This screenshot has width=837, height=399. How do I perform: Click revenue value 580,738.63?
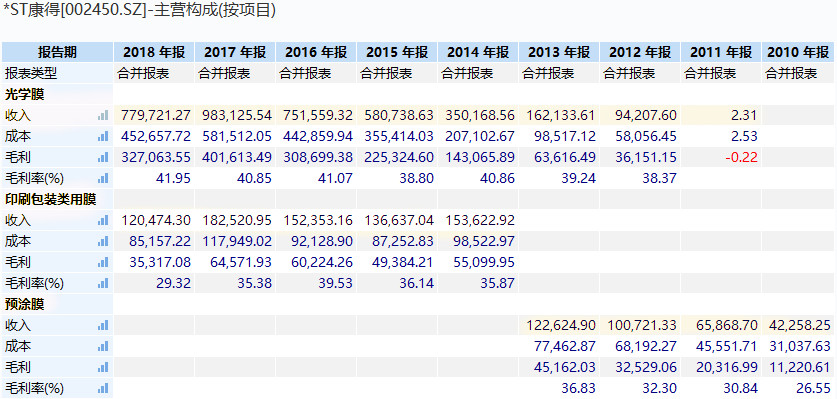399,115
